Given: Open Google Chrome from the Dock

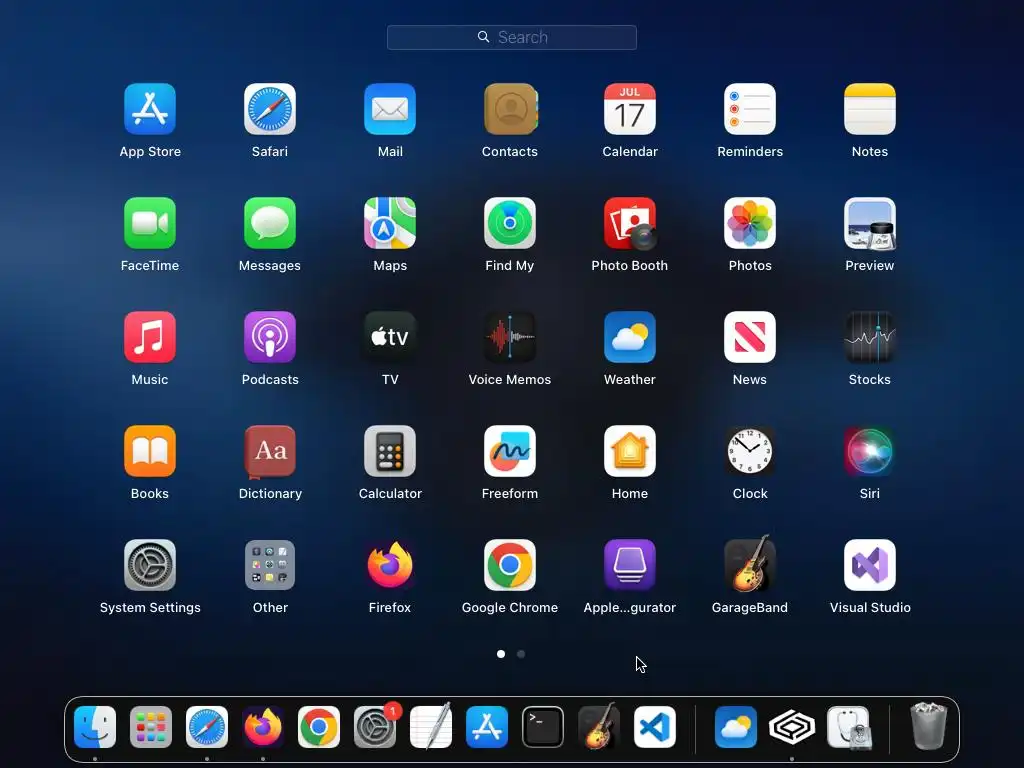Looking at the screenshot, I should click(319, 727).
